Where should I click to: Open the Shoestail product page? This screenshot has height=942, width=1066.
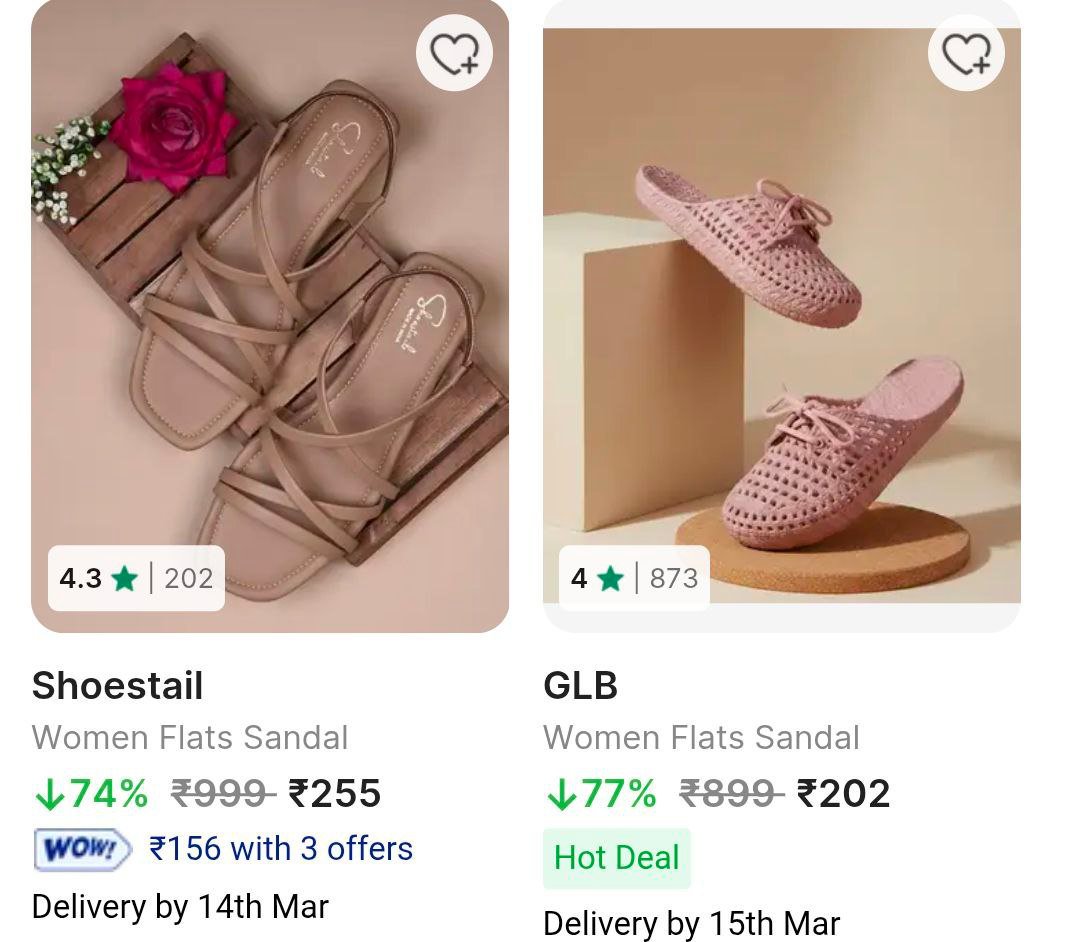pyautogui.click(x=117, y=687)
